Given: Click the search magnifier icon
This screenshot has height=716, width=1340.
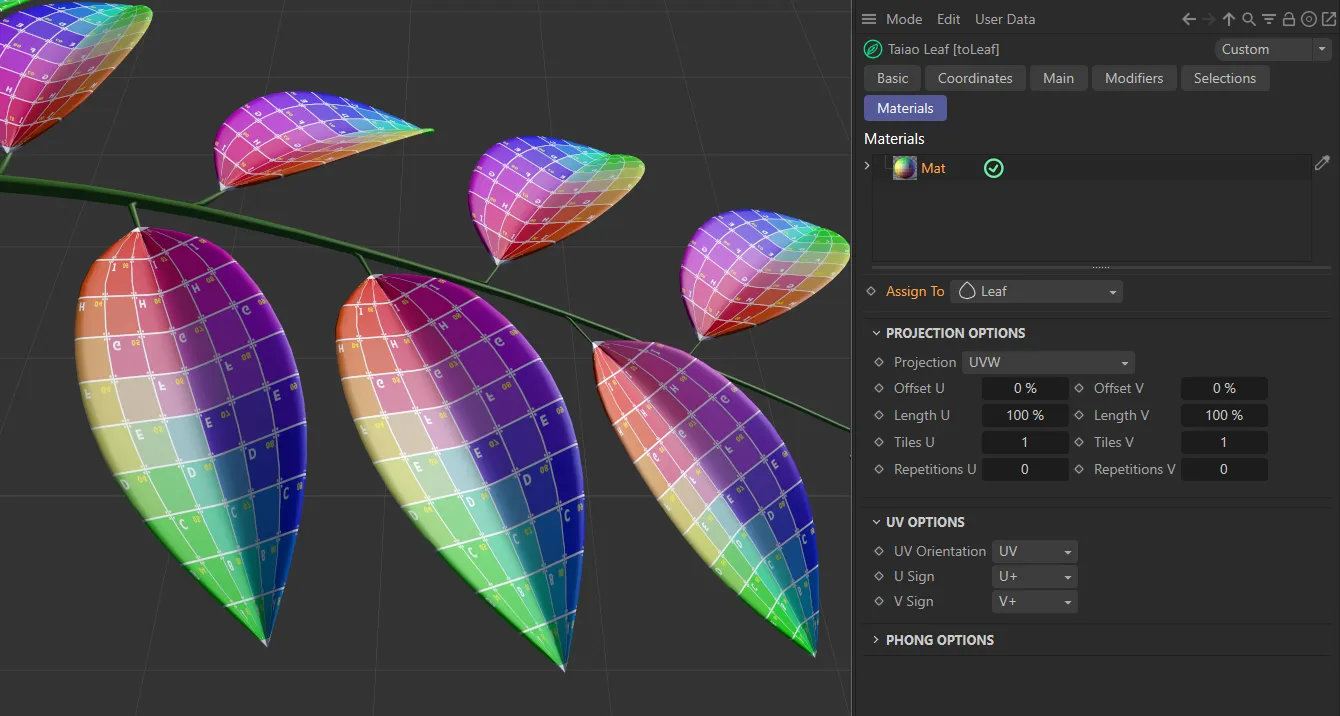Looking at the screenshot, I should 1247,18.
